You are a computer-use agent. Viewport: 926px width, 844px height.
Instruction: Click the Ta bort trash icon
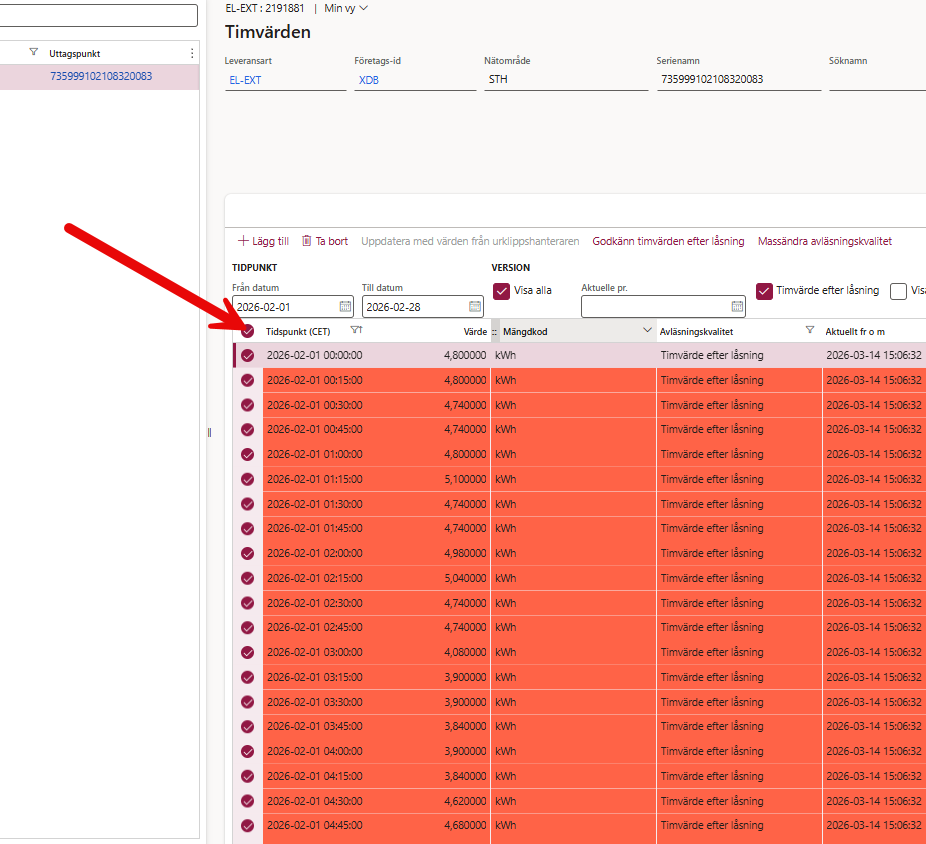click(307, 241)
